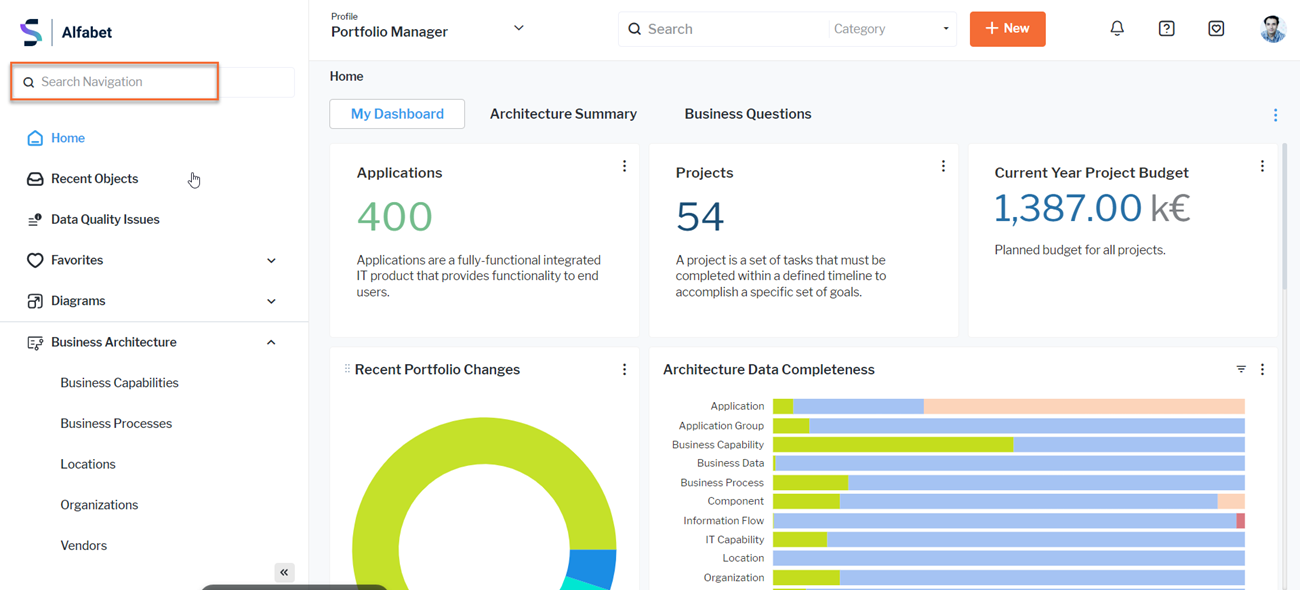Expand the Diagrams navigation section

[271, 301]
